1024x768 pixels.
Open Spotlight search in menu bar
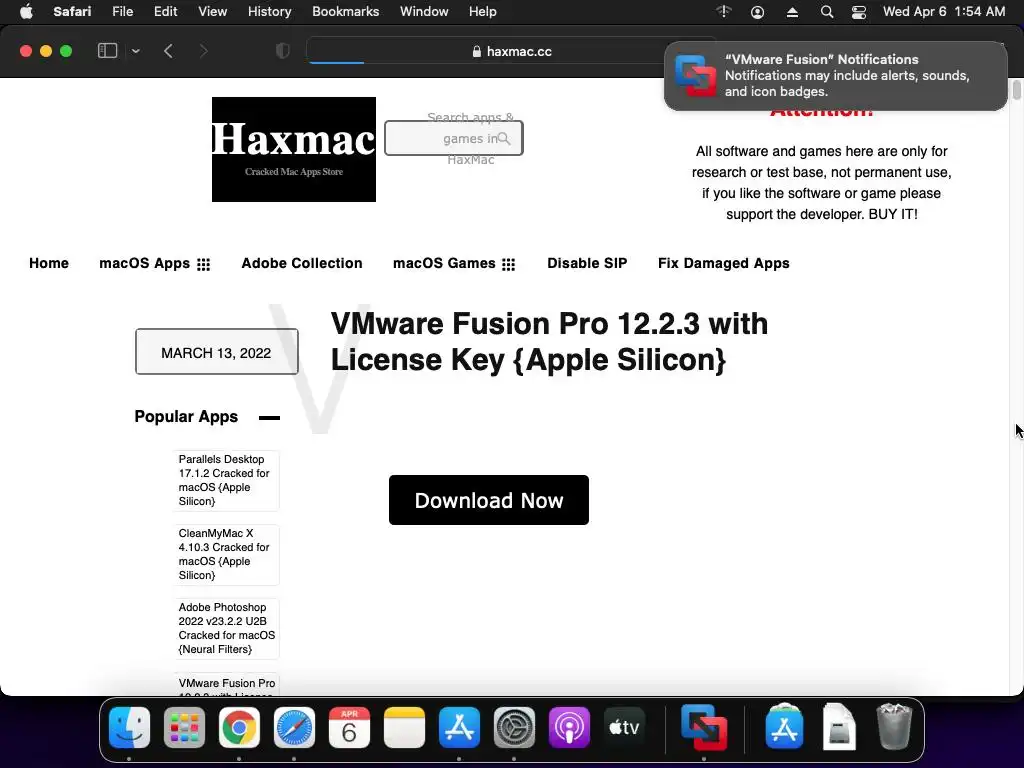[827, 12]
